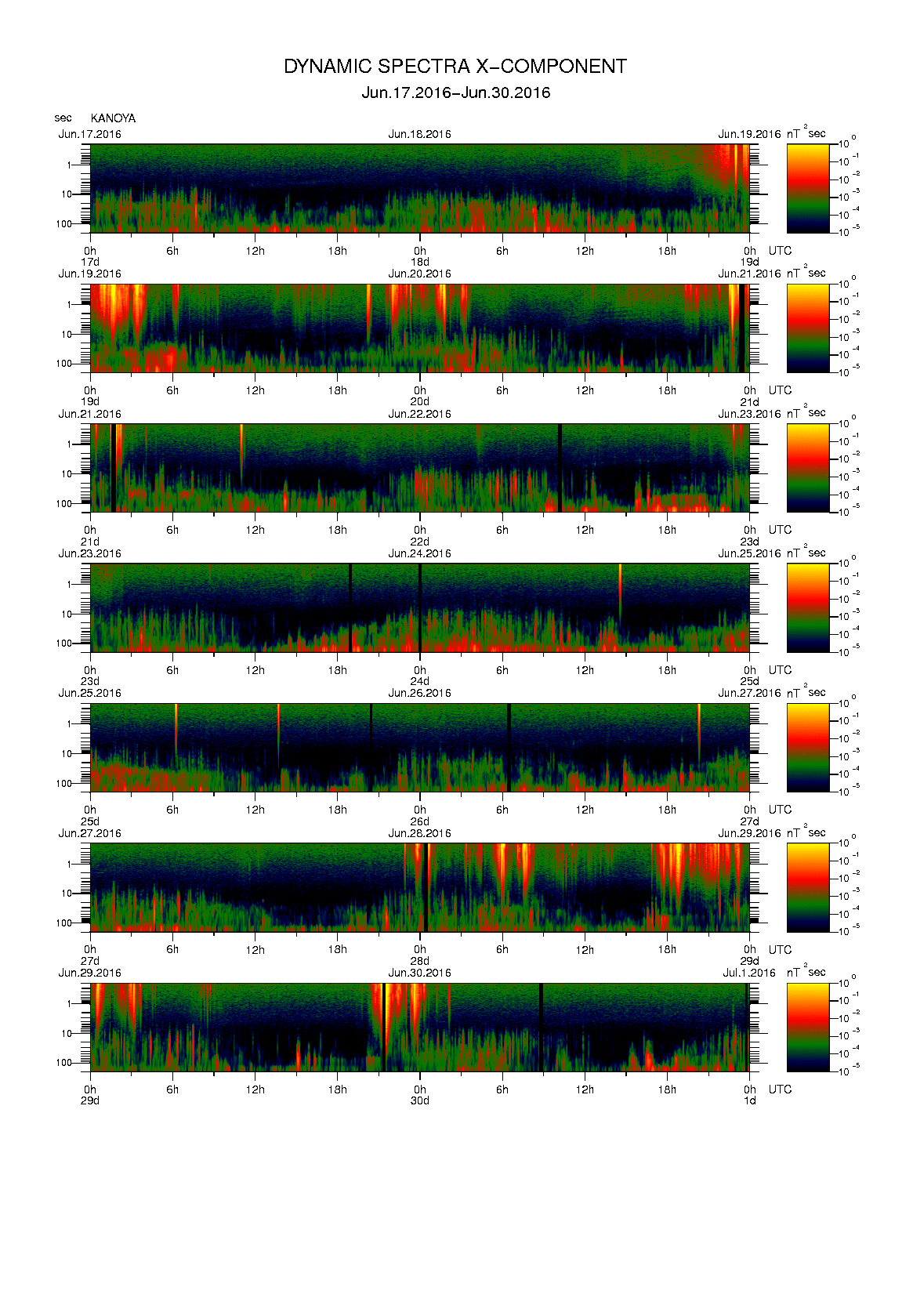Click the Jul.1.2016 date label

[x=749, y=973]
